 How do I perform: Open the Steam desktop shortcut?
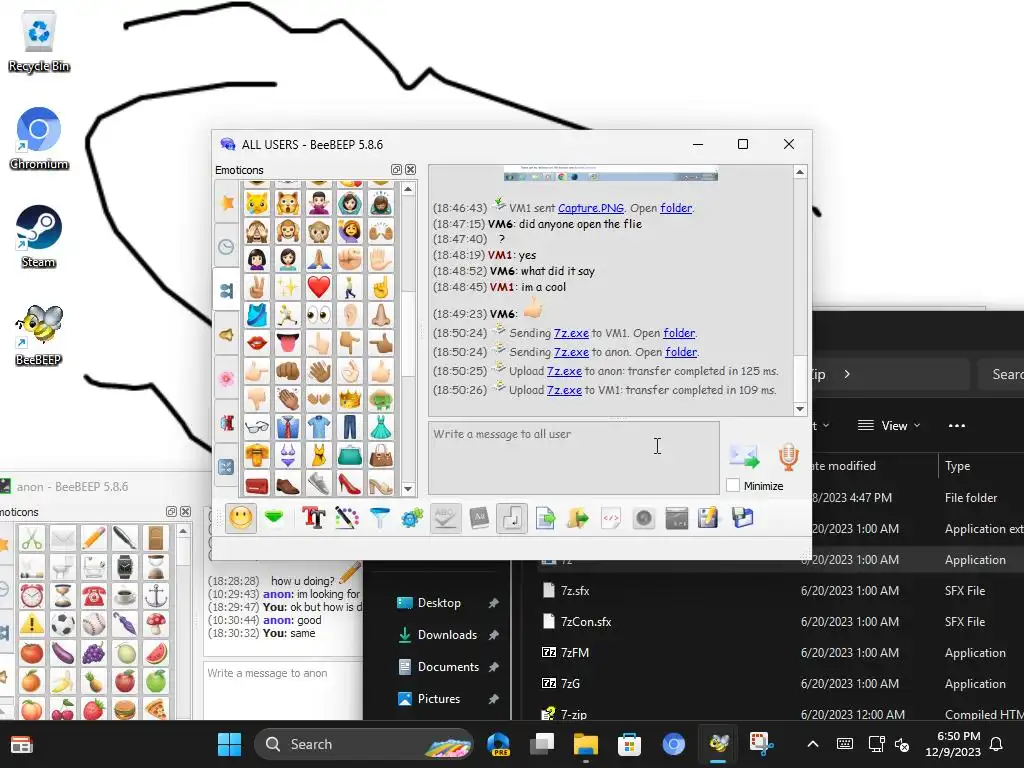(39, 236)
